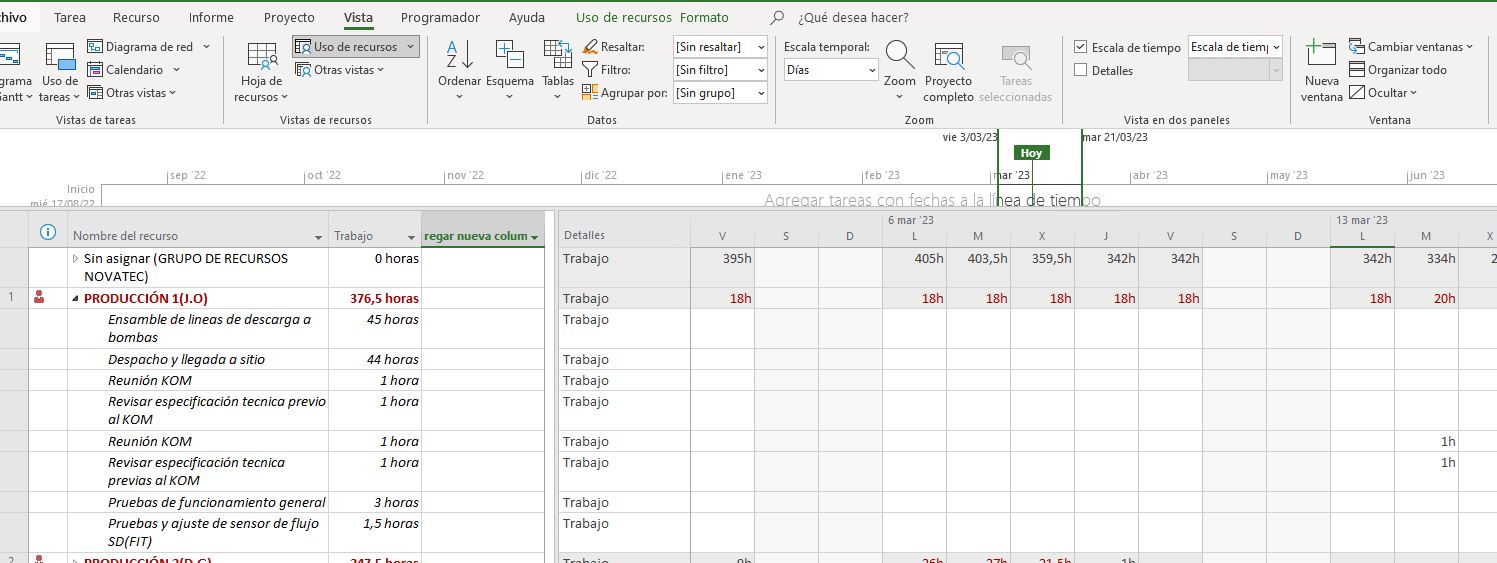Click the Resaltar highlighter icon

pos(590,47)
